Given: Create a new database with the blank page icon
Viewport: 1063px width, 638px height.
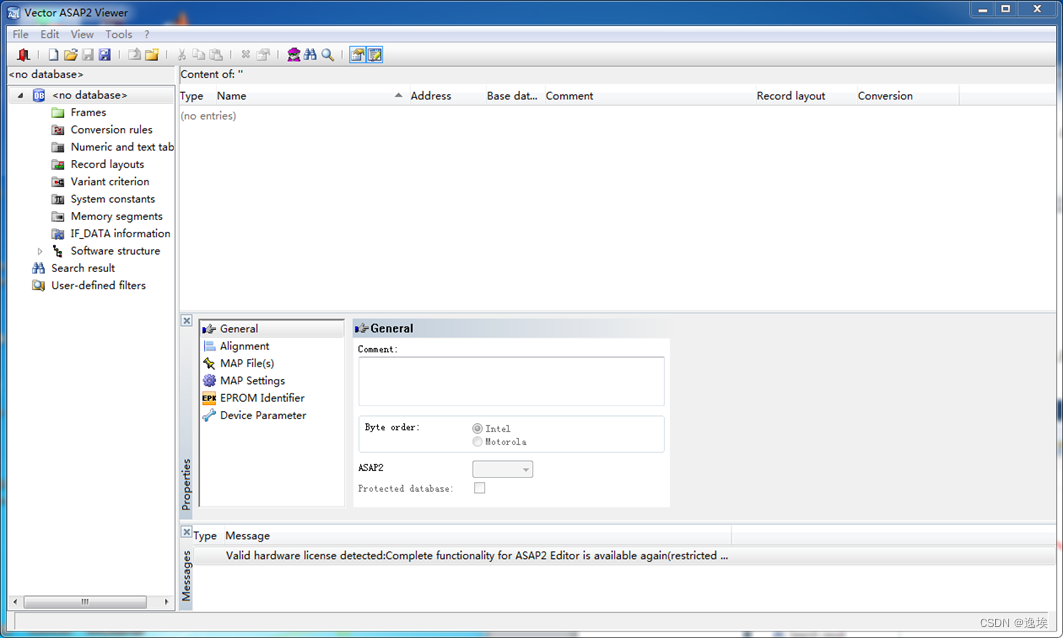Looking at the screenshot, I should [53, 55].
